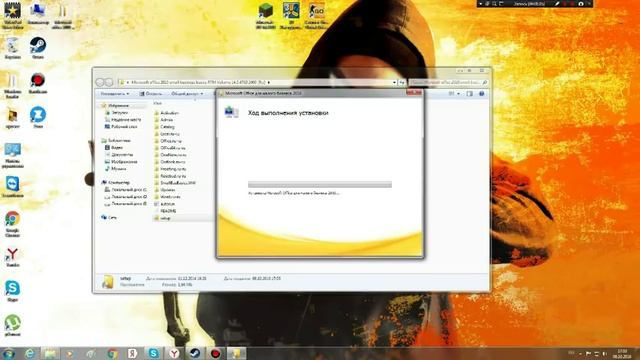Open the Yandex browser desktop shortcut
The height and width of the screenshot is (360, 640).
(x=13, y=257)
